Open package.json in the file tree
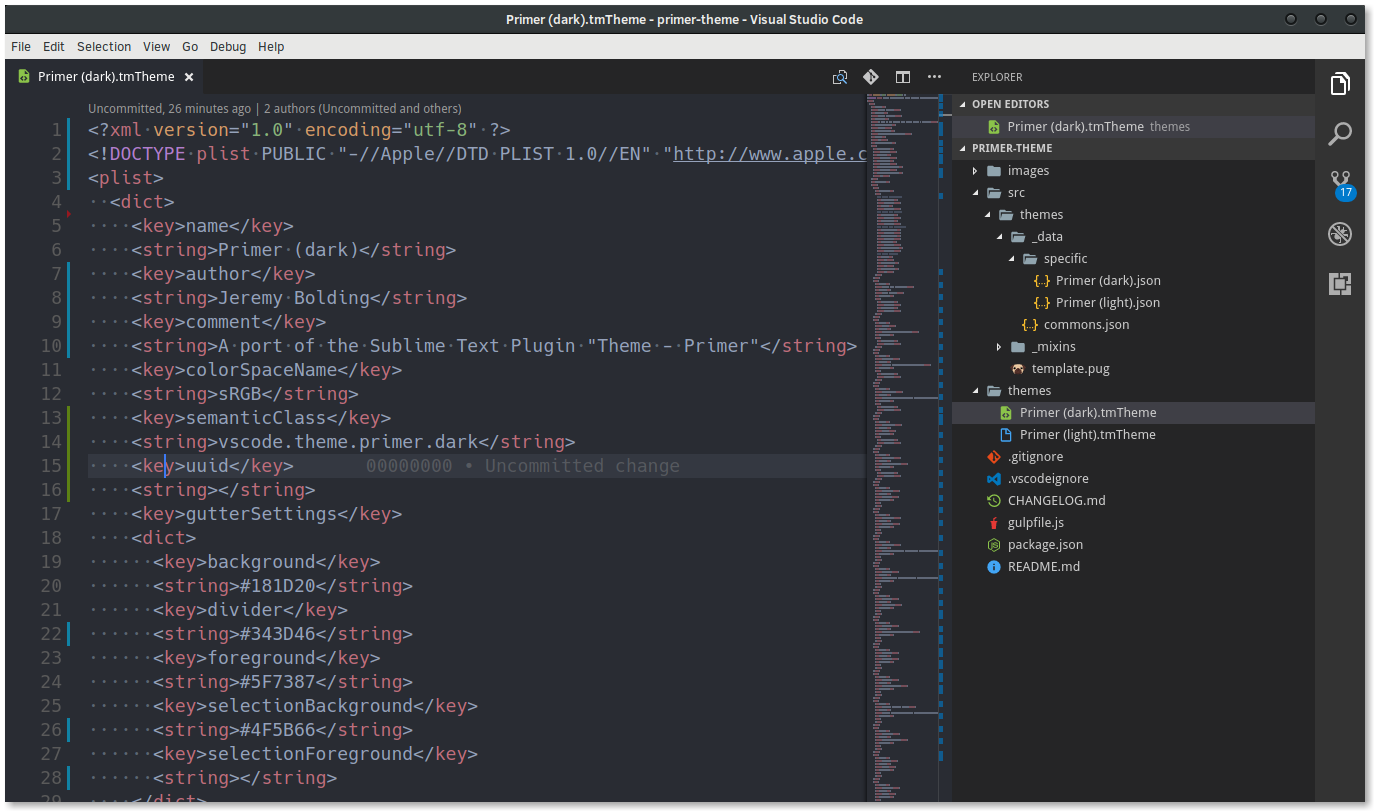The height and width of the screenshot is (811, 1374). 1045,545
